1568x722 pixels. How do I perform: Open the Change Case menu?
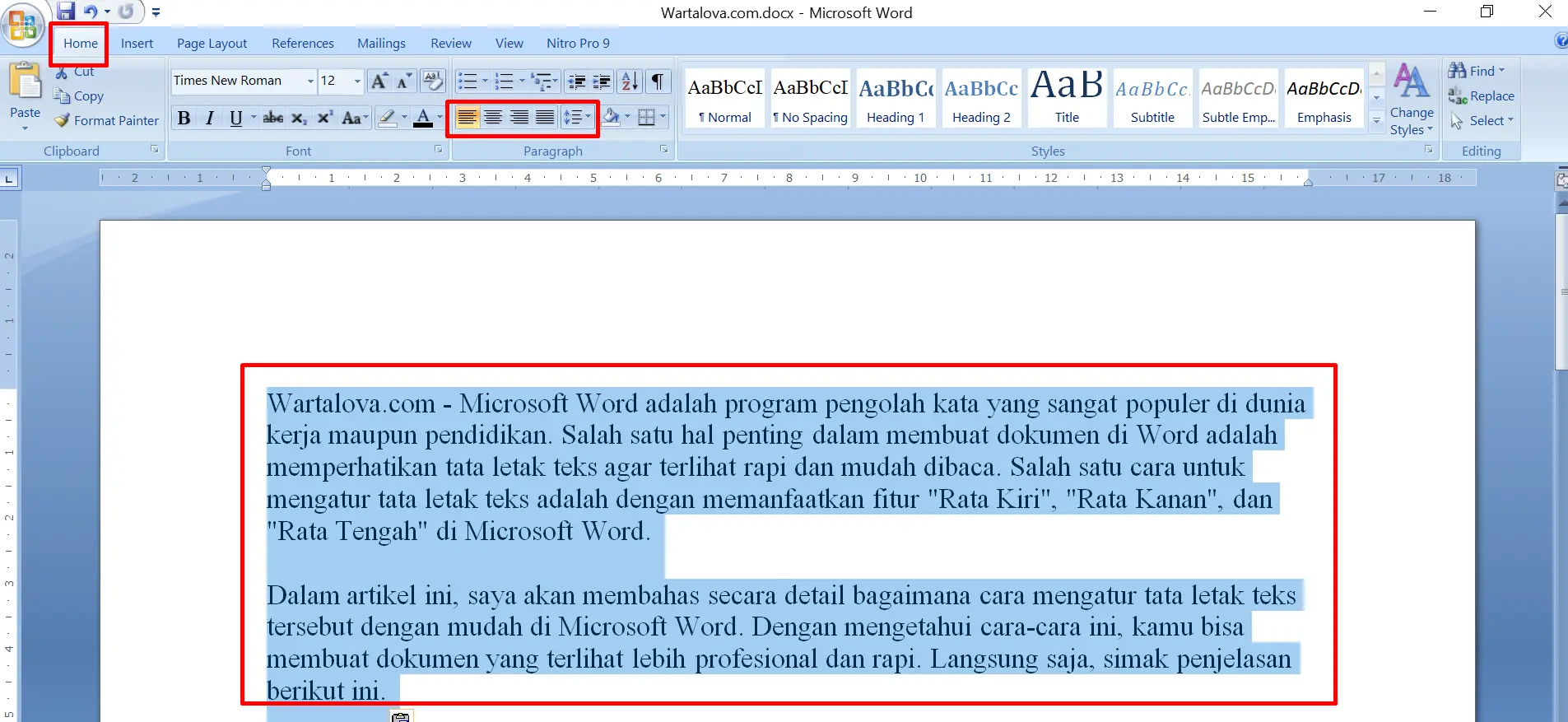[354, 118]
